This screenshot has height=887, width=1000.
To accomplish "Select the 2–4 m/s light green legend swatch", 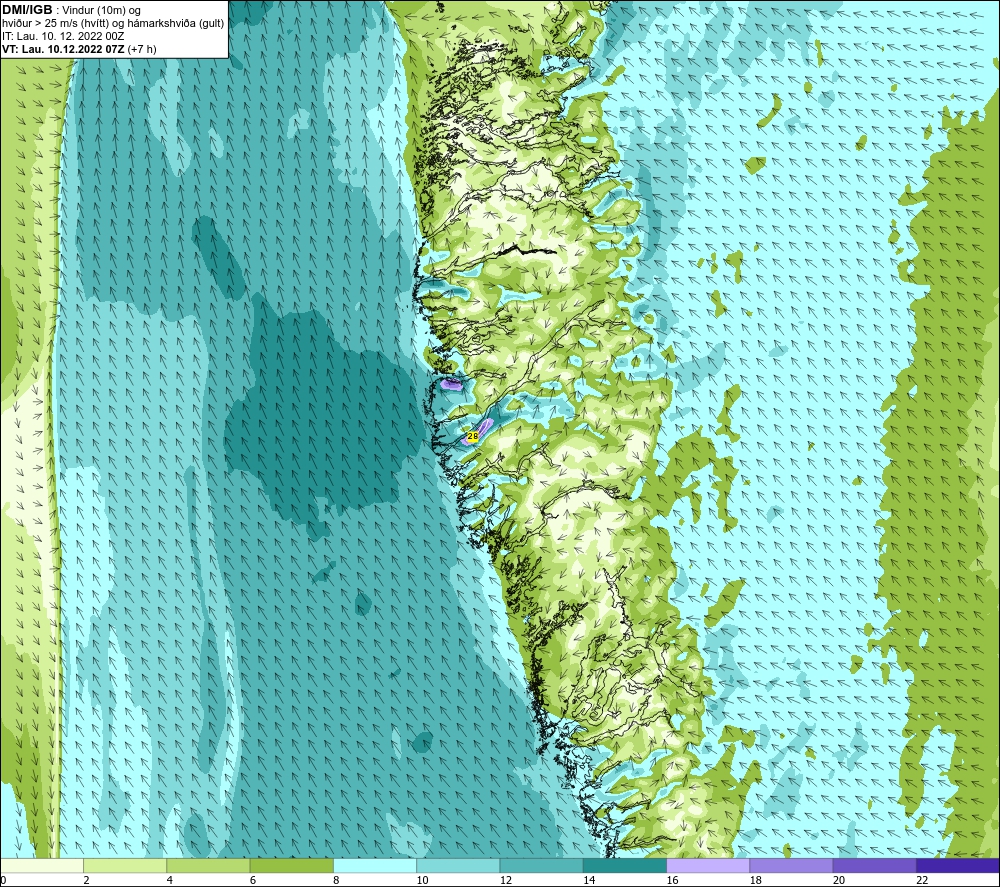I will pyautogui.click(x=125, y=865).
